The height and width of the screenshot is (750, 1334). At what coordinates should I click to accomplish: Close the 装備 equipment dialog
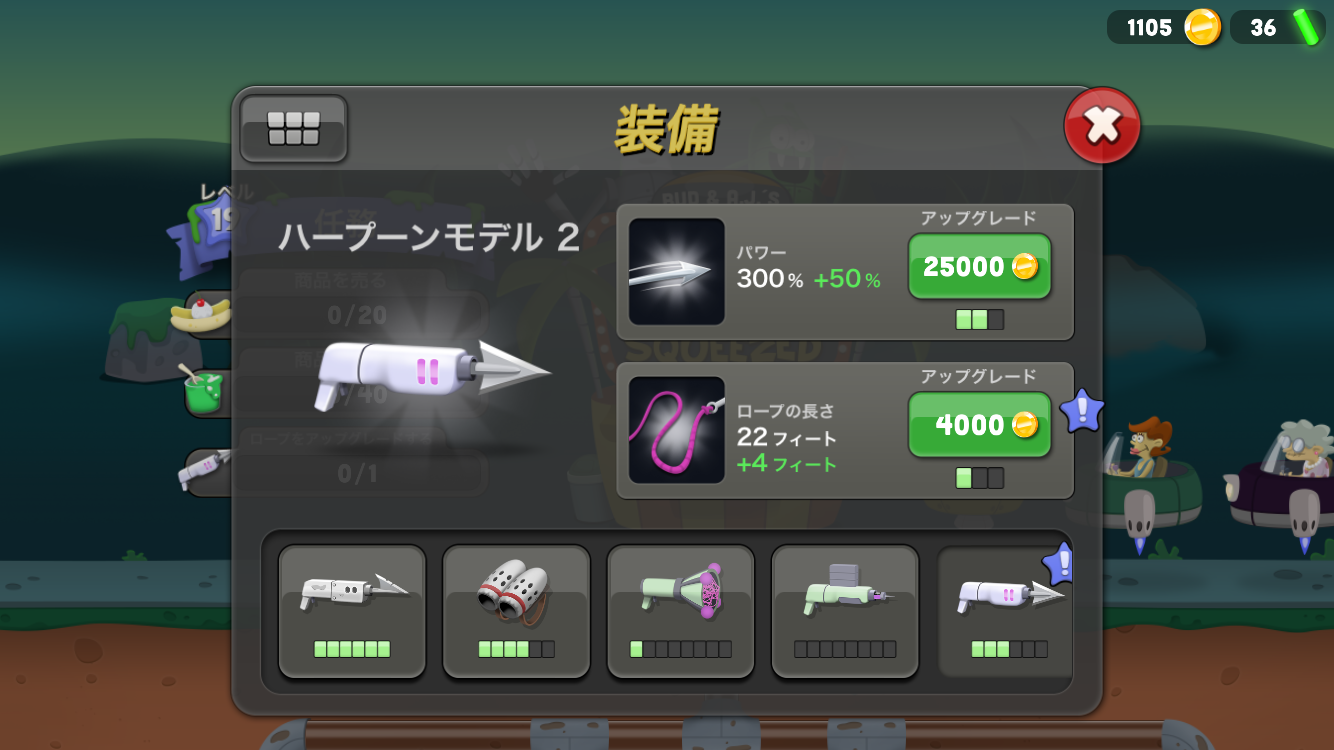[1102, 125]
